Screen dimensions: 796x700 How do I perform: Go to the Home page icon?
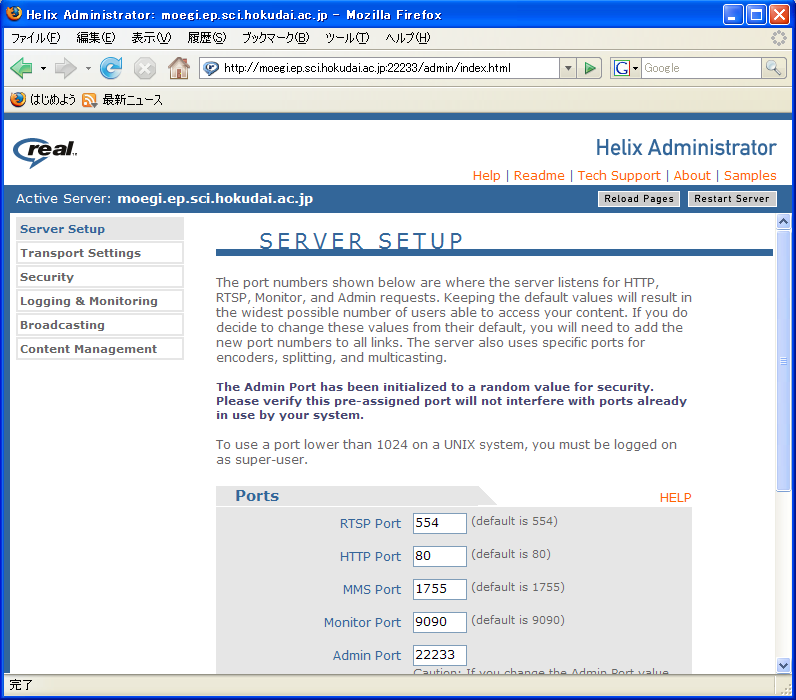pyautogui.click(x=179, y=68)
